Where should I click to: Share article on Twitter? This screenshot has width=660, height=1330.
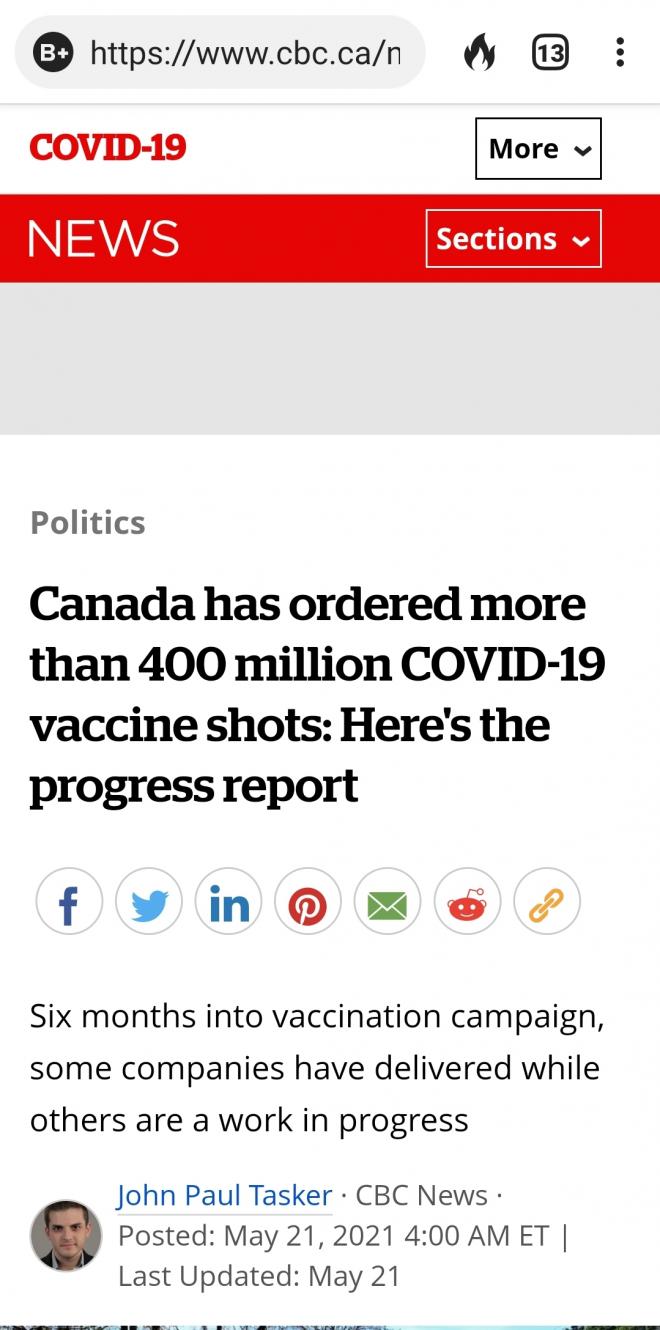pos(149,902)
